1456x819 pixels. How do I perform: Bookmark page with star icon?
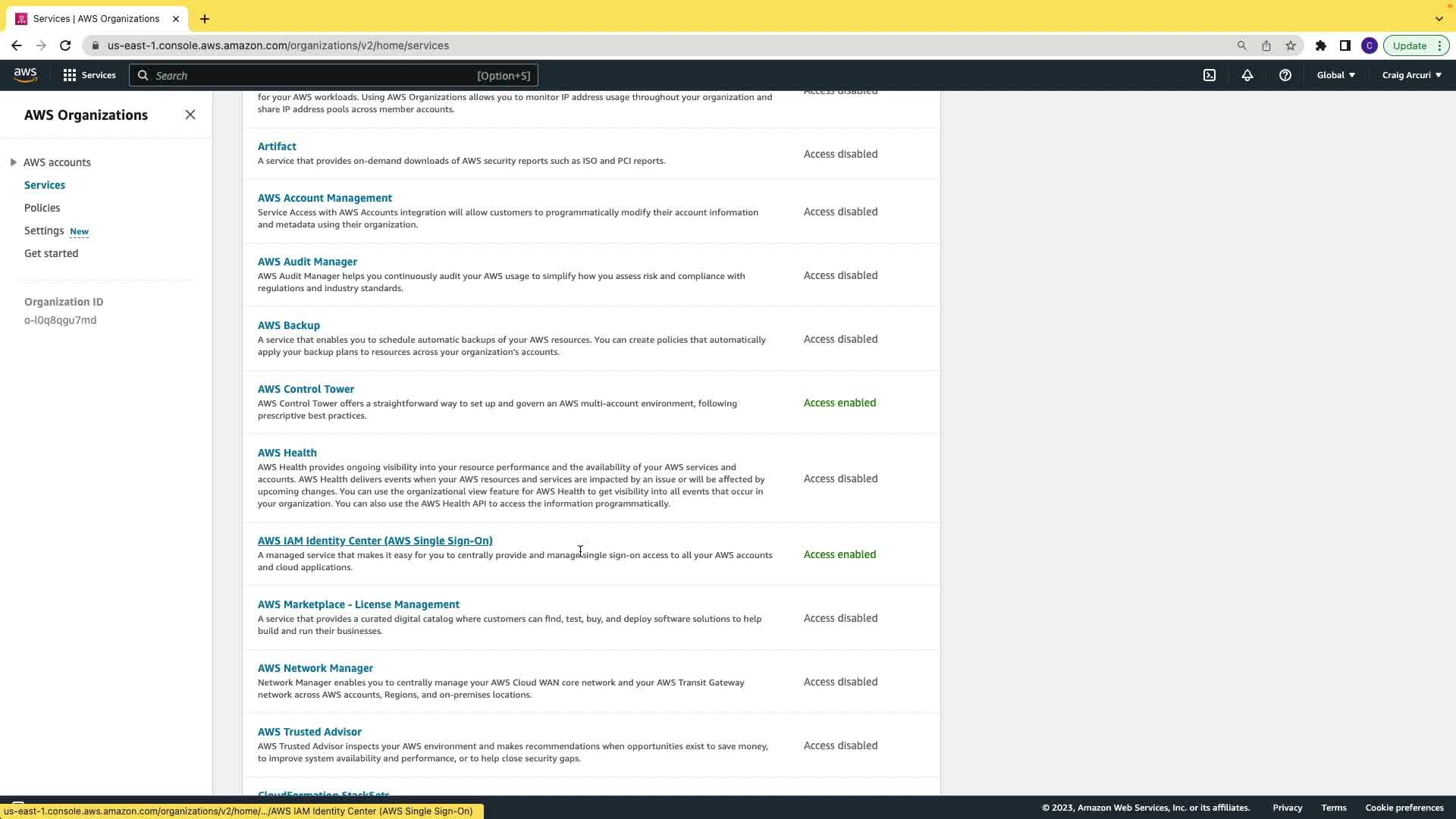[x=1291, y=45]
